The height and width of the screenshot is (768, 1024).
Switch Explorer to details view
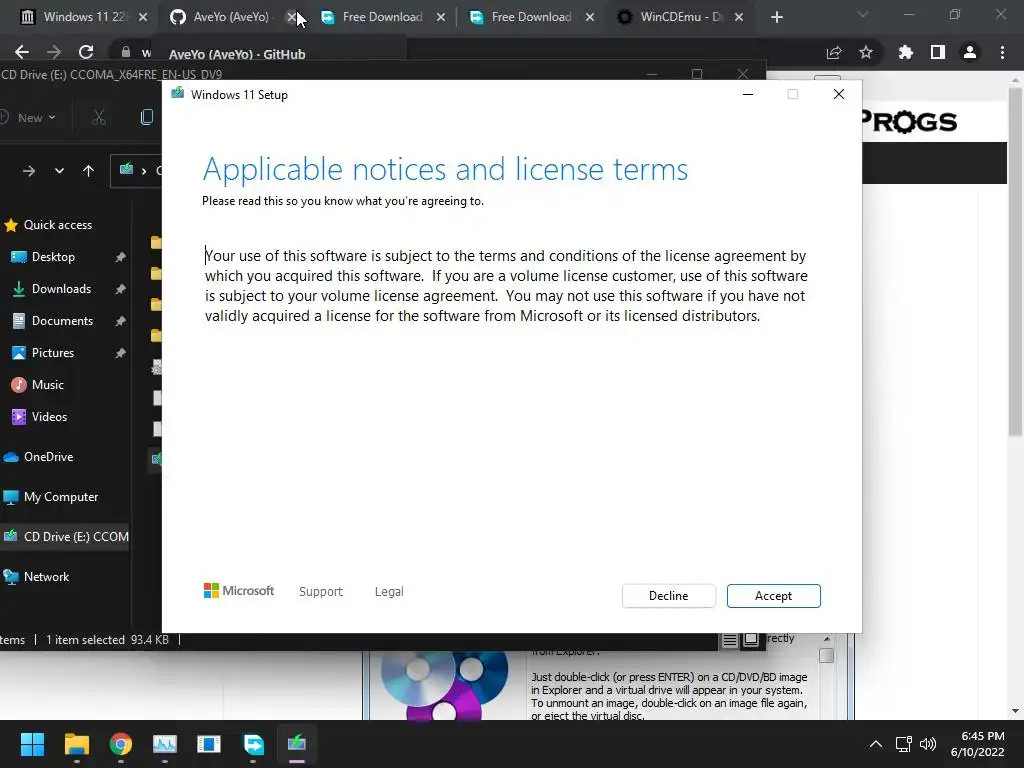click(729, 640)
